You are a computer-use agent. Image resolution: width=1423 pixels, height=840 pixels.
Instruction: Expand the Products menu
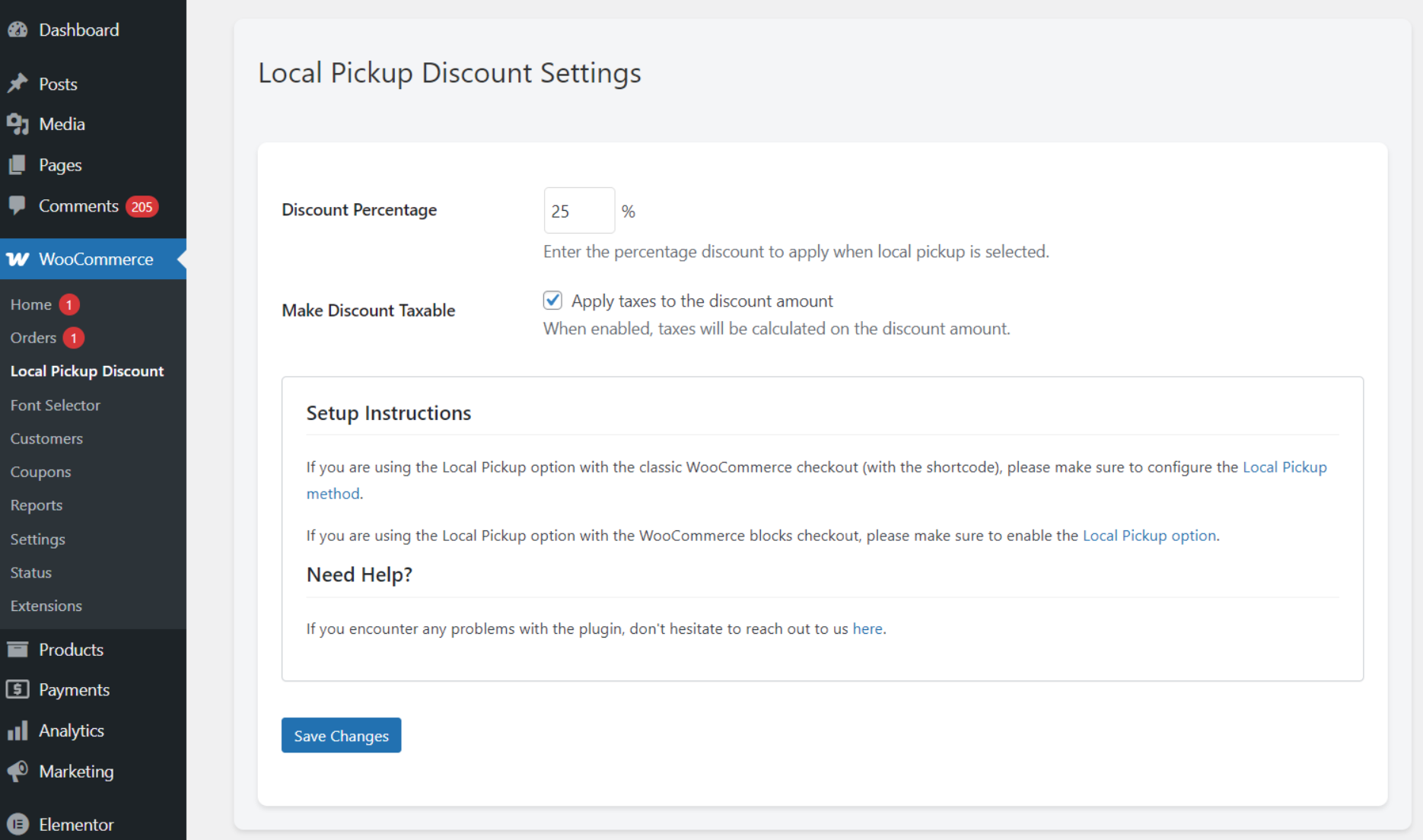point(71,649)
